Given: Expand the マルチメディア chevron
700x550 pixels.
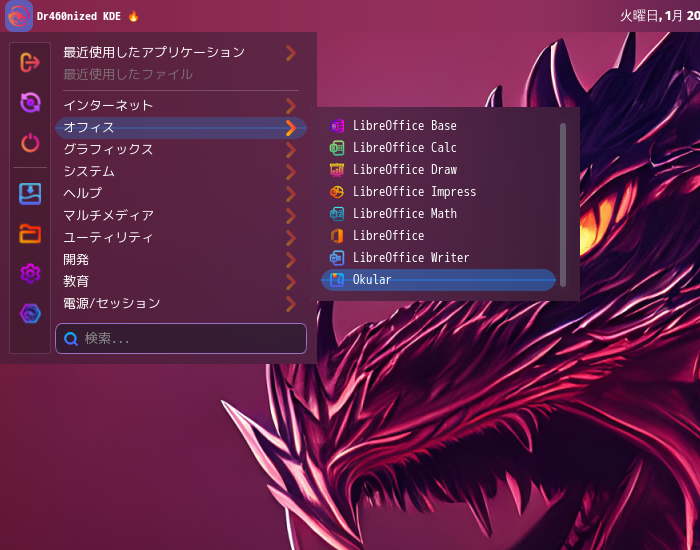Looking at the screenshot, I should pos(291,216).
